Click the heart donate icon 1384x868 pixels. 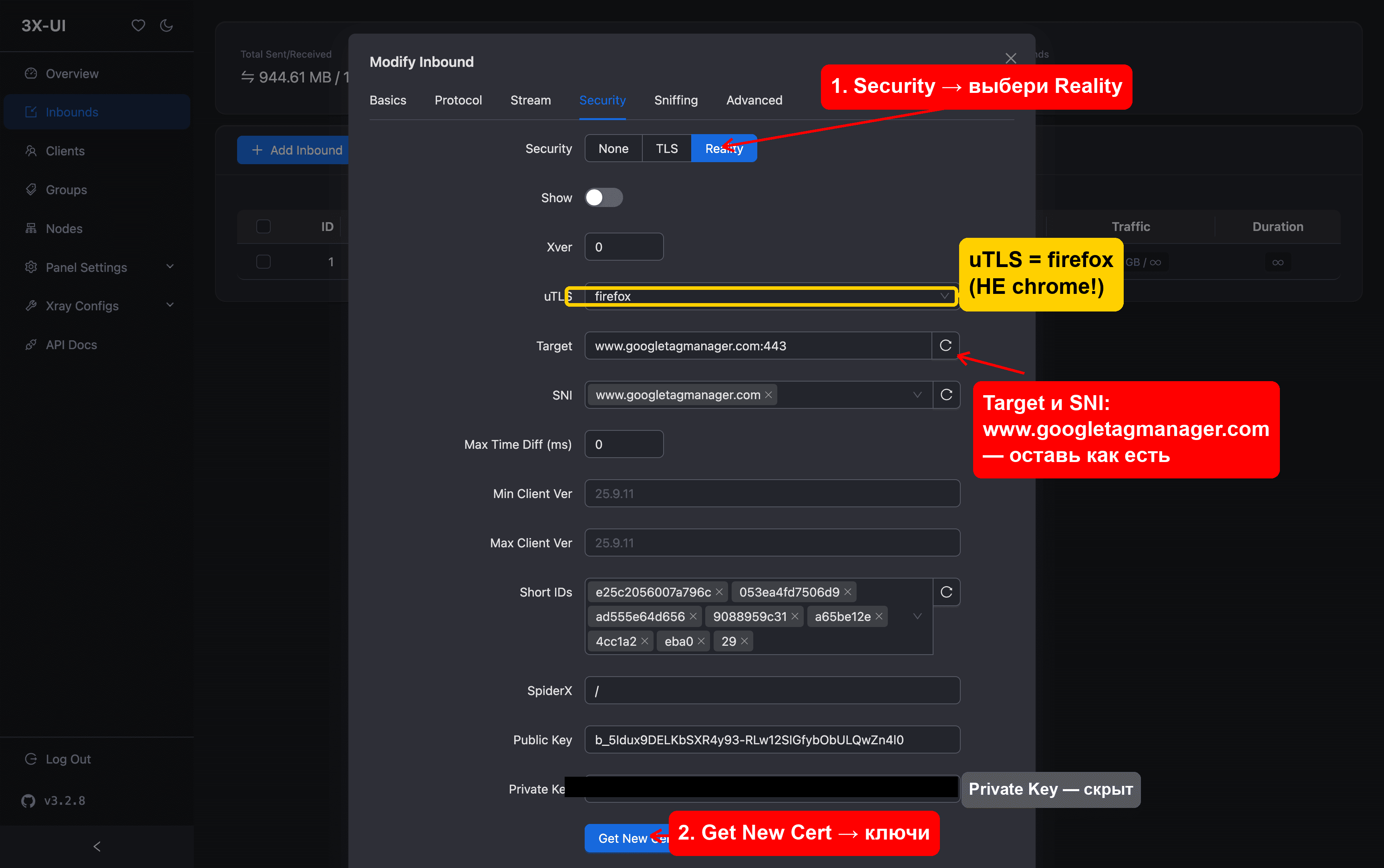coord(138,25)
